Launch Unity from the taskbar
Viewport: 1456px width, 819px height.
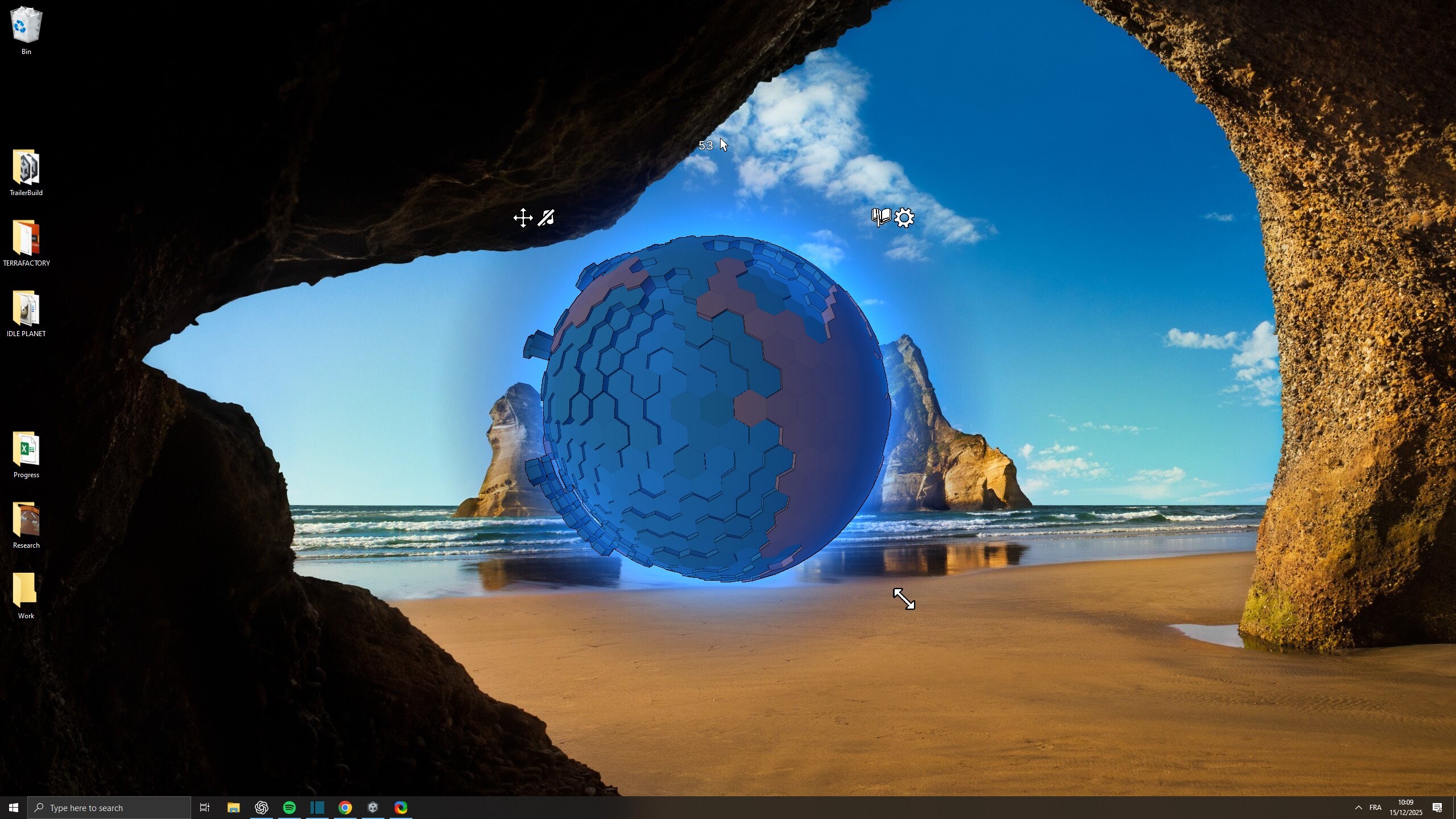(373, 806)
